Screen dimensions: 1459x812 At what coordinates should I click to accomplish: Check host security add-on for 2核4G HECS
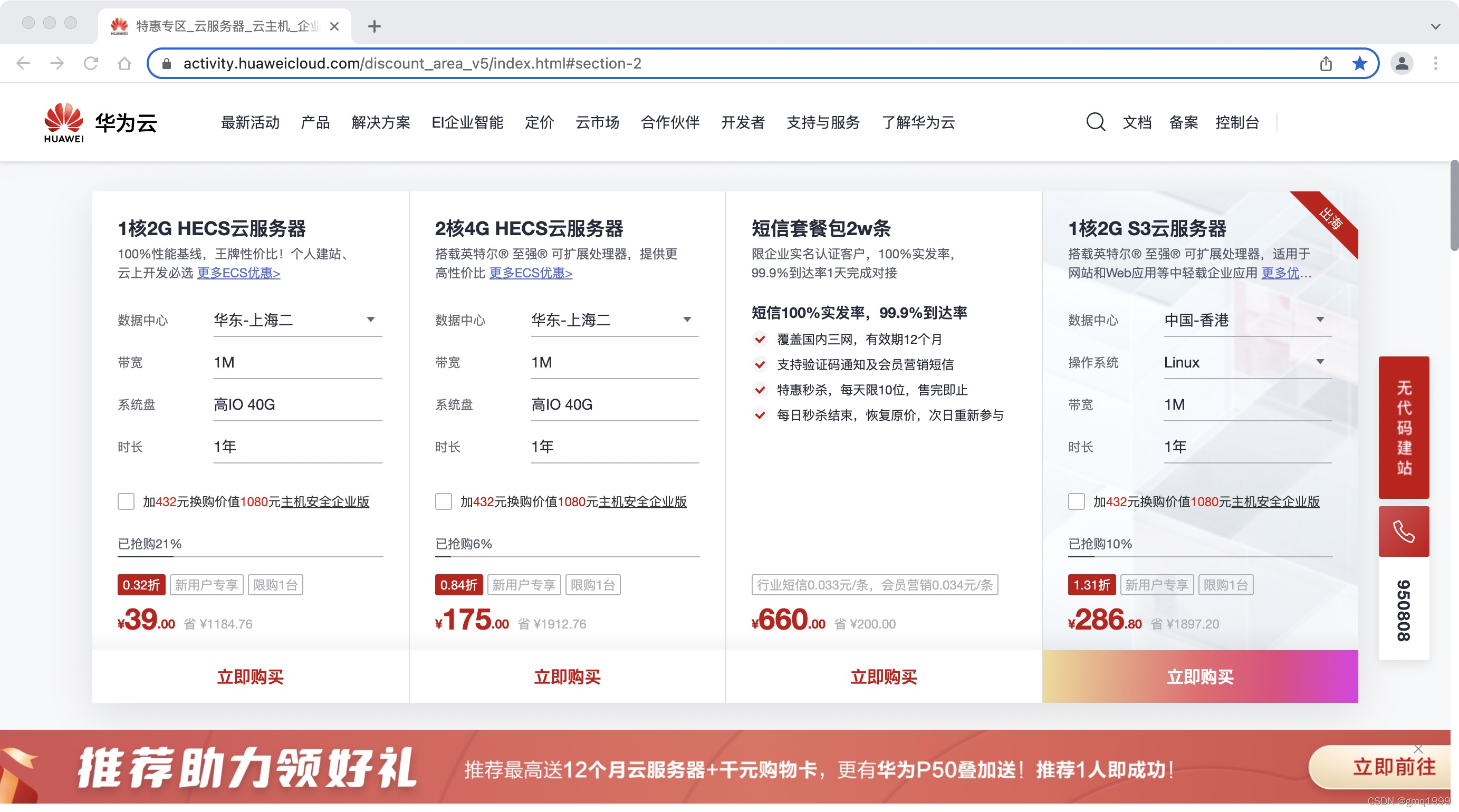click(443, 501)
